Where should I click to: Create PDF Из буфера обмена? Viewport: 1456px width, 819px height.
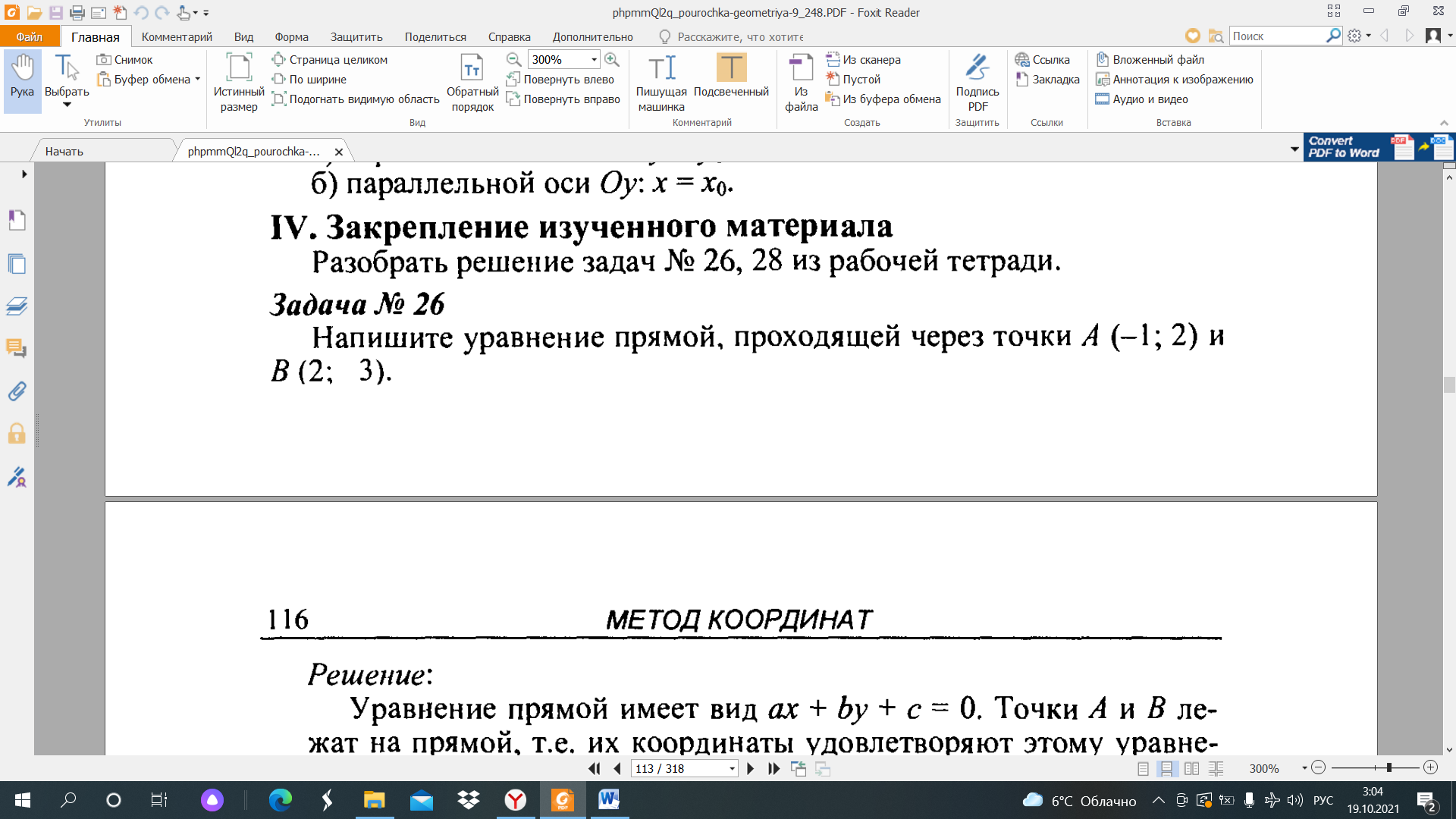pos(883,99)
